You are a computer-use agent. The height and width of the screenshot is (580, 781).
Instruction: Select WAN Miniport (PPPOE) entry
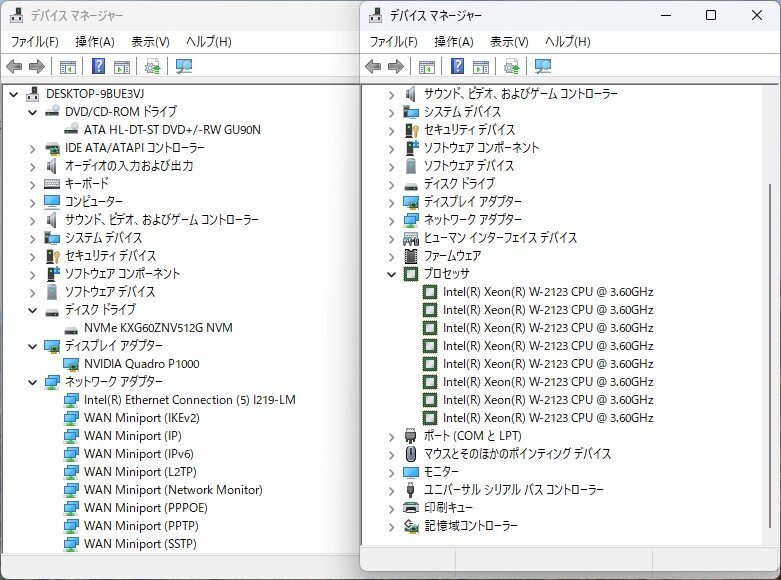[145, 507]
